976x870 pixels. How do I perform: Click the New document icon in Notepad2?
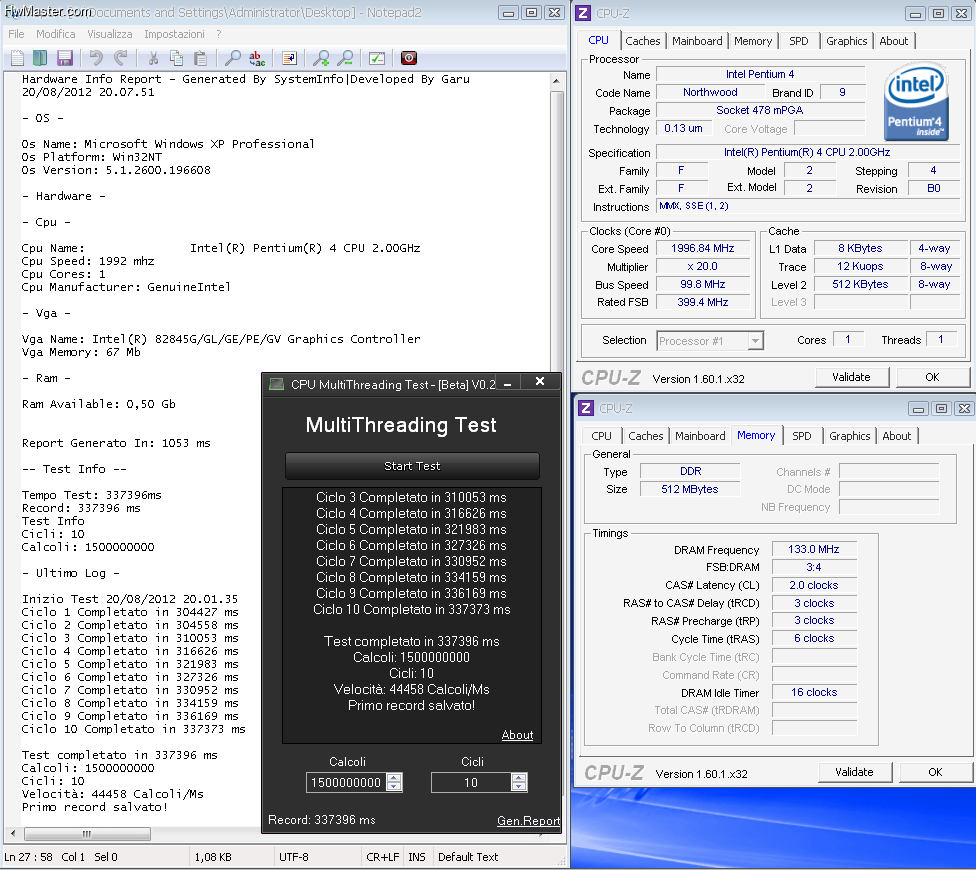pyautogui.click(x=17, y=58)
